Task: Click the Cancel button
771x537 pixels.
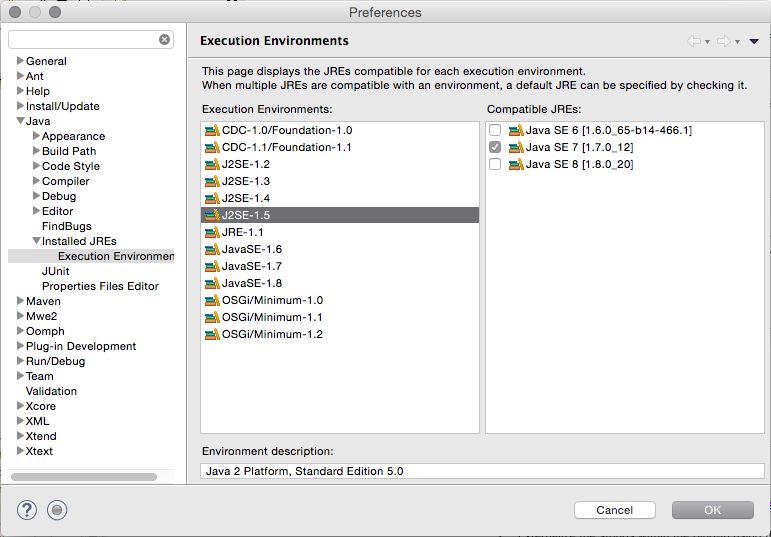Action: (615, 510)
